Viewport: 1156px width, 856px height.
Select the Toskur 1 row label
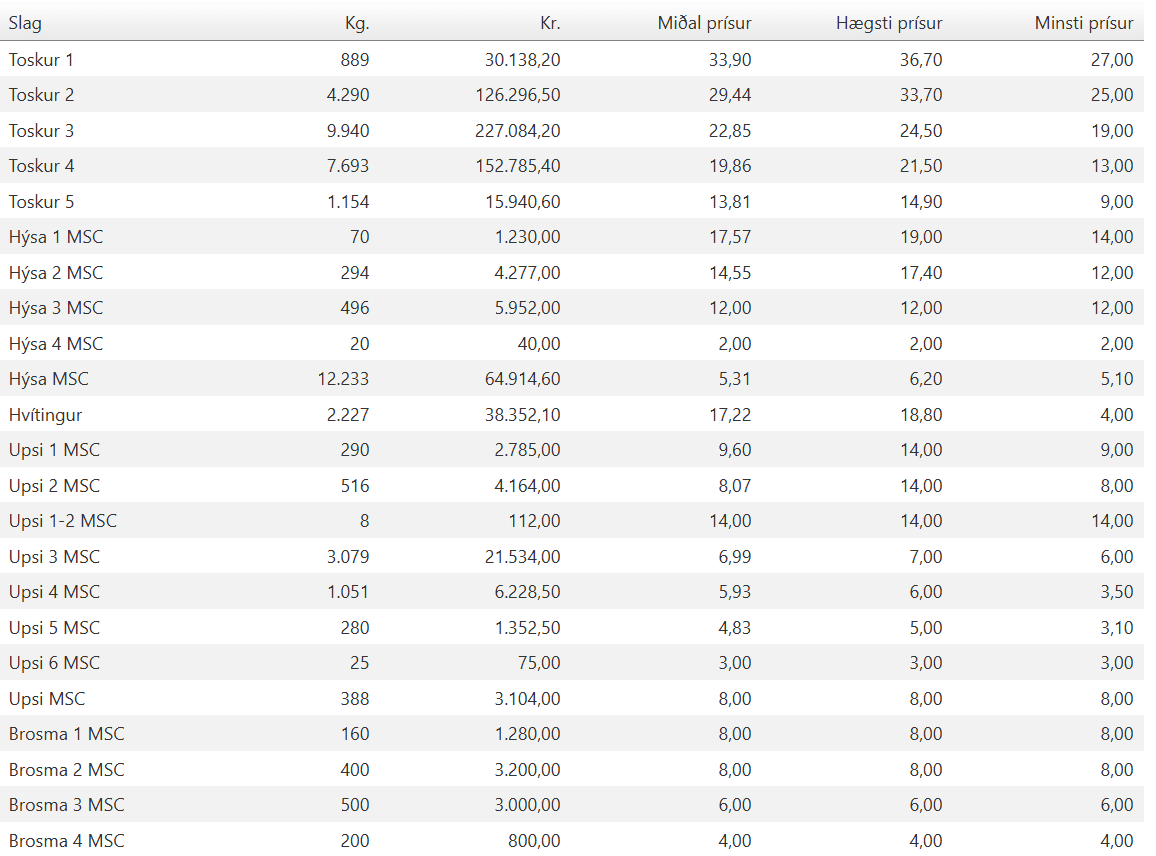click(41, 60)
